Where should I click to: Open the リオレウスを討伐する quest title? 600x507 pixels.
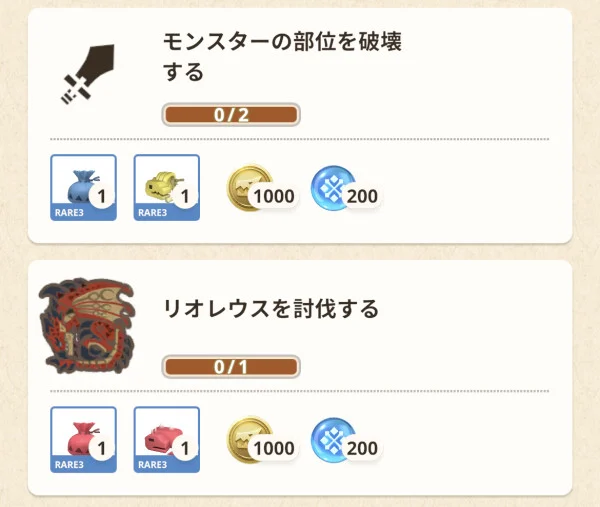pyautogui.click(x=271, y=309)
